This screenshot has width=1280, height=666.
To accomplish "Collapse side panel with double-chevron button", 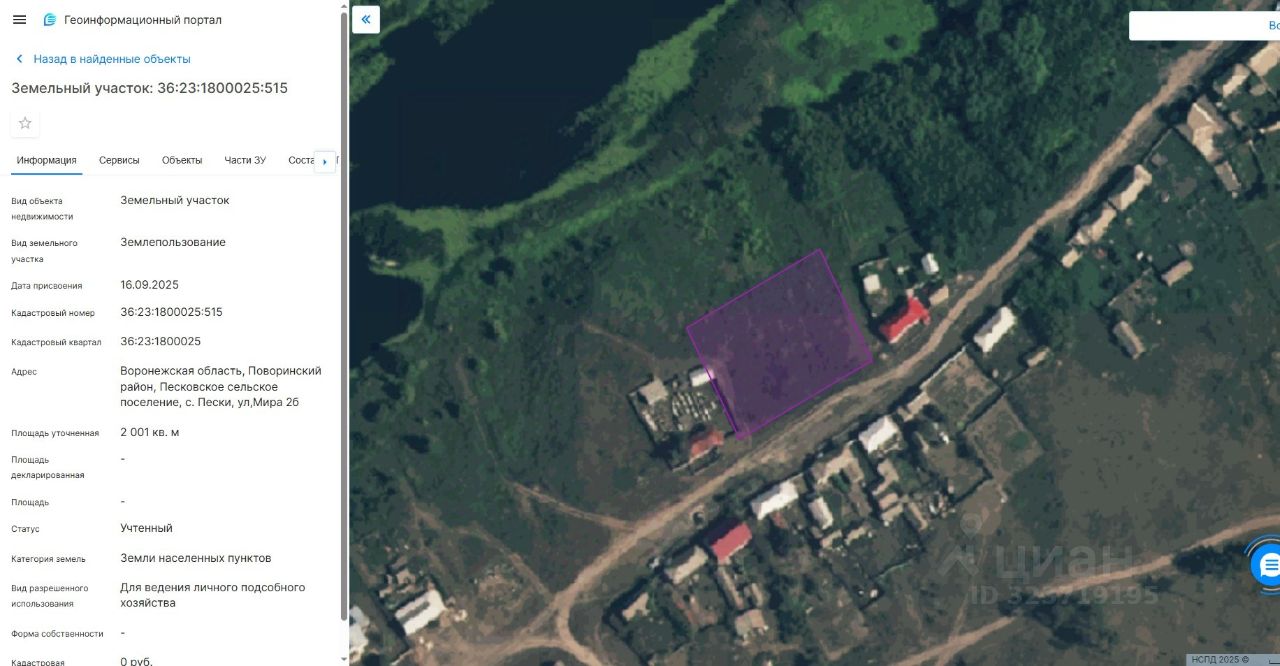I will coord(366,19).
